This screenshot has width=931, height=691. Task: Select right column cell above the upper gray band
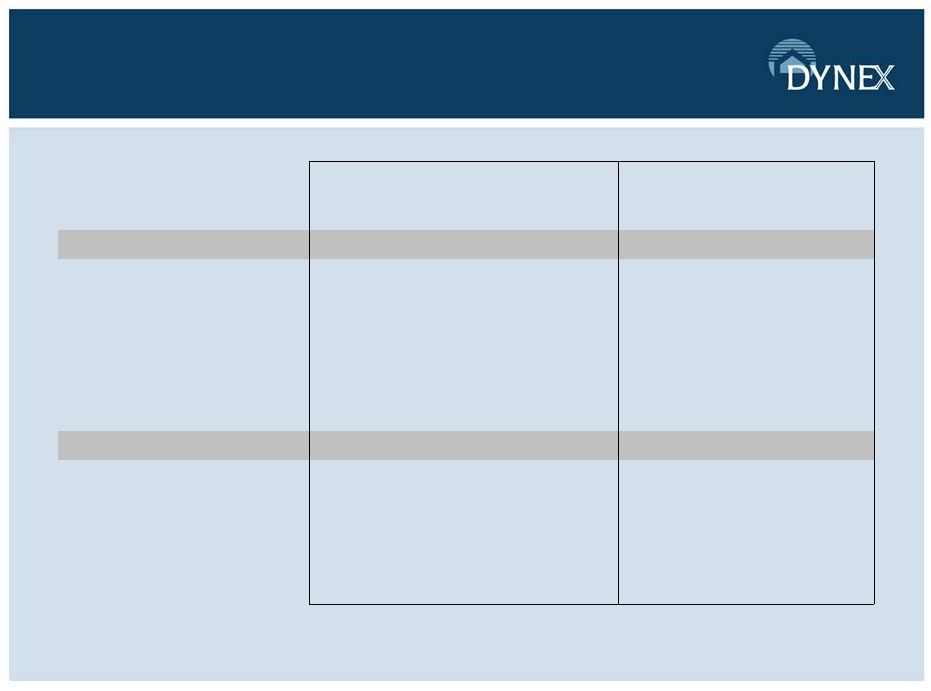[746, 196]
